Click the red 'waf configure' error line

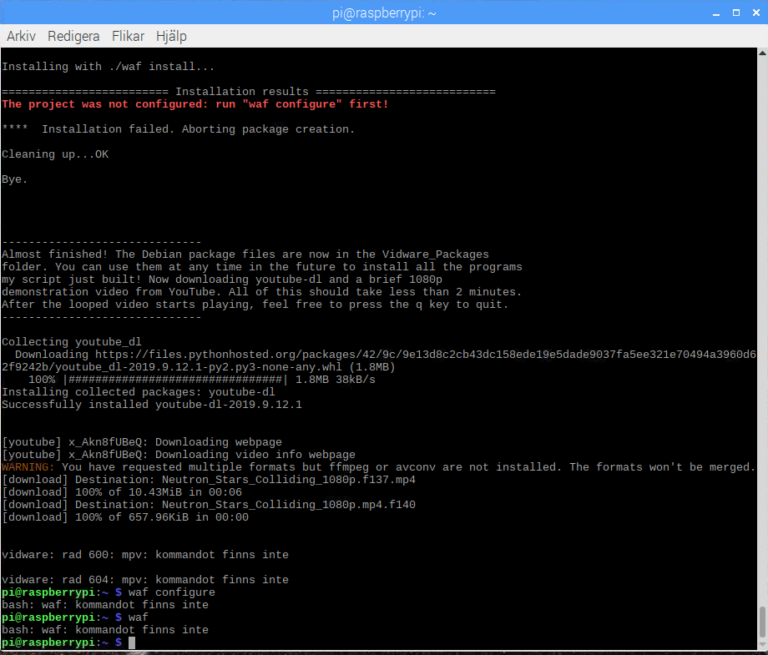[195, 104]
